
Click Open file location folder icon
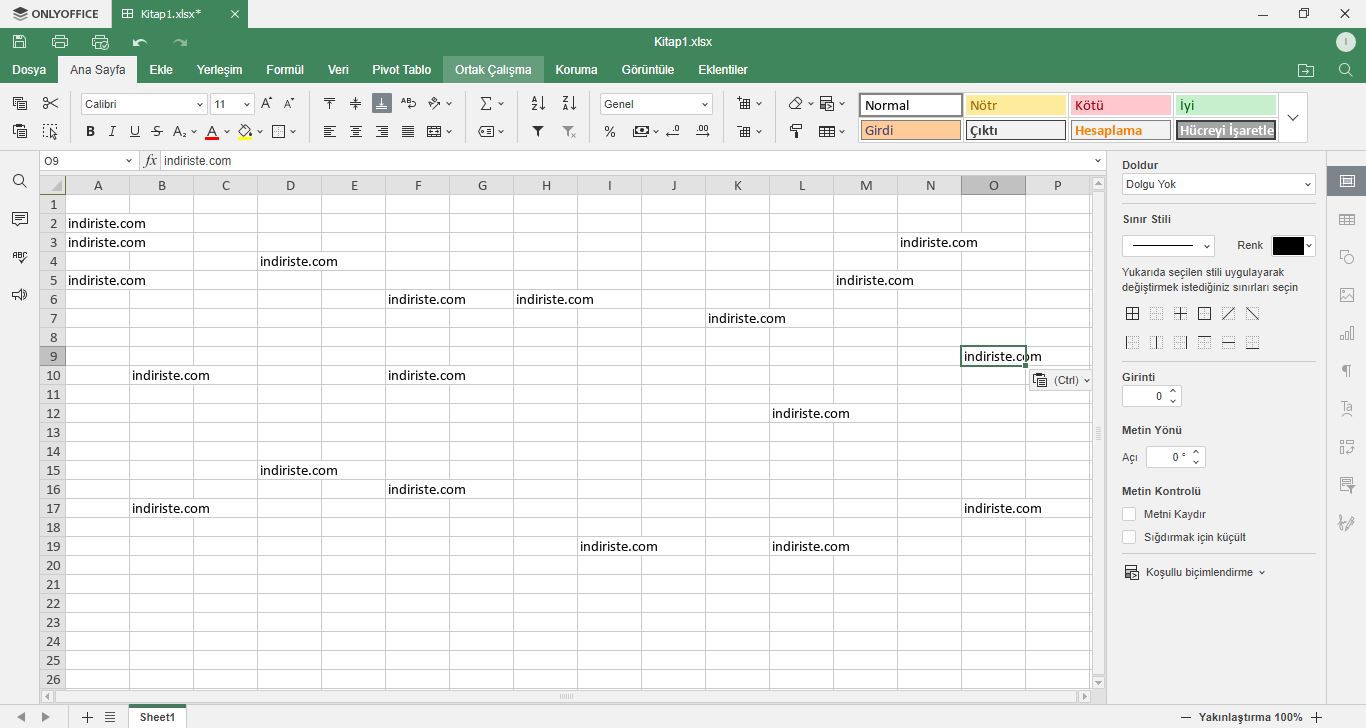(x=1306, y=70)
